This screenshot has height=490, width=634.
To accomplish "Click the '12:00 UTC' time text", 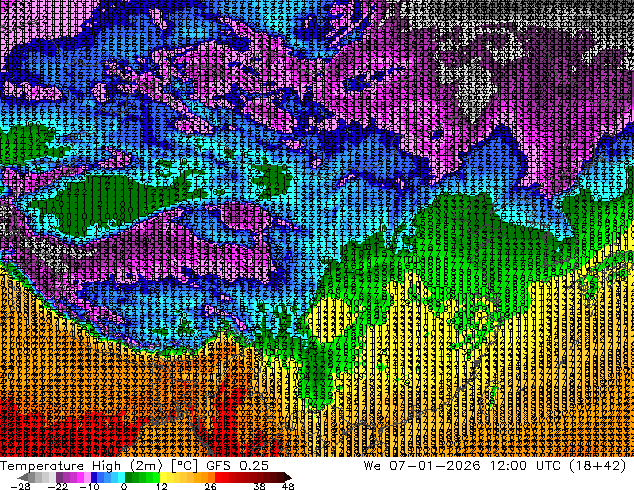I will click(525, 466).
